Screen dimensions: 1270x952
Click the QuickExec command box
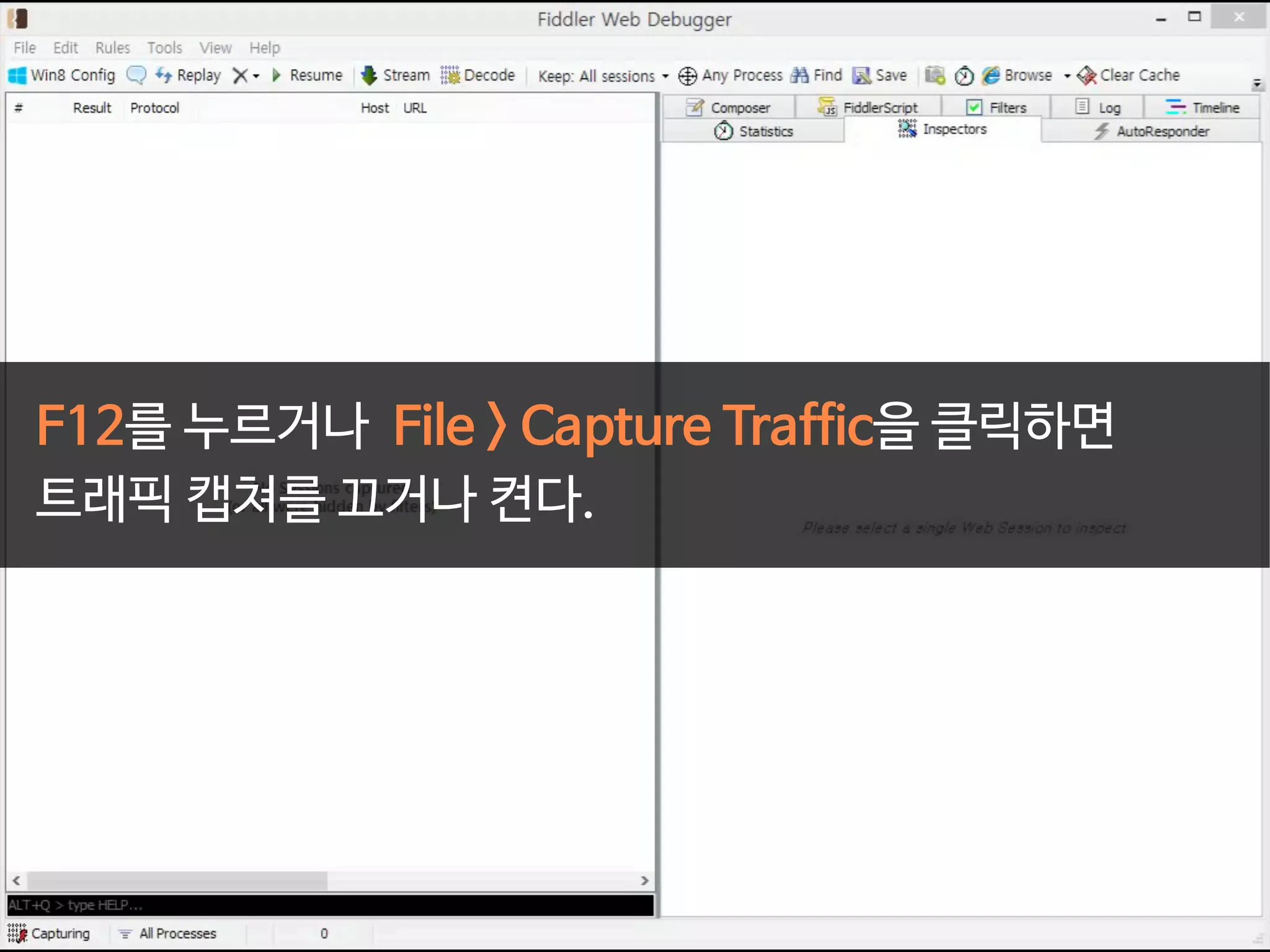pos(331,905)
